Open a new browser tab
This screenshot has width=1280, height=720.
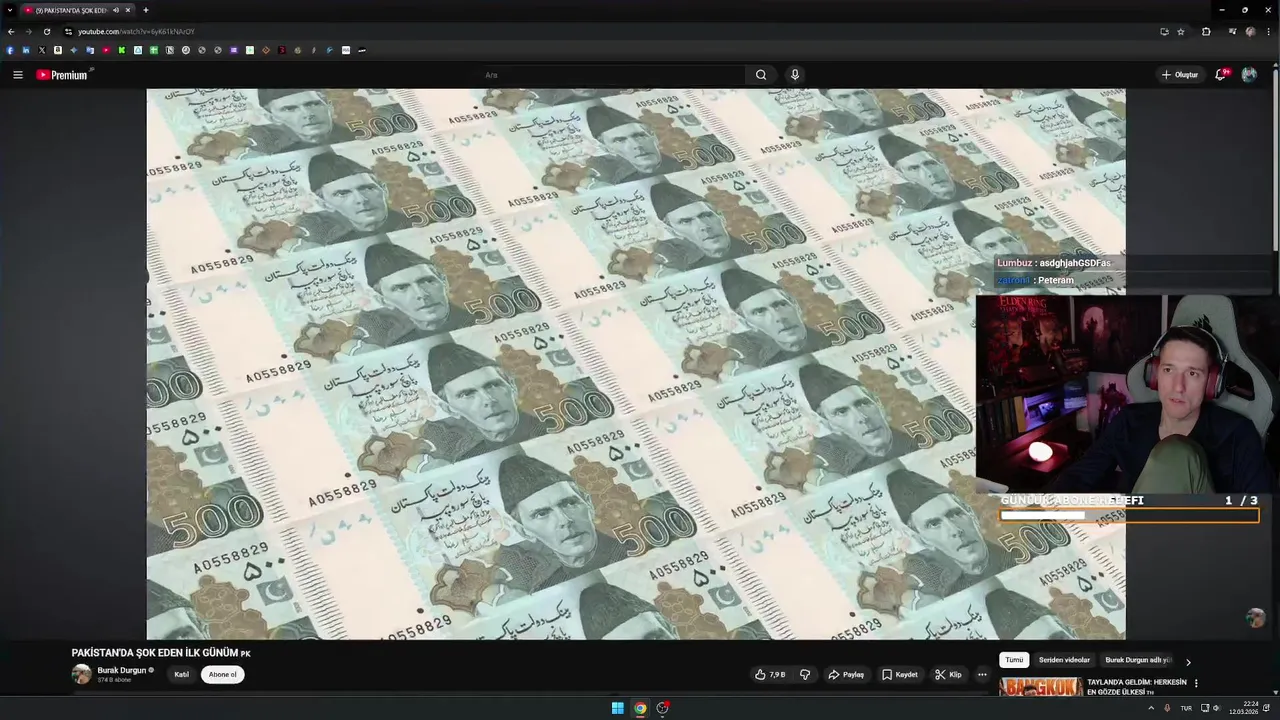146,10
